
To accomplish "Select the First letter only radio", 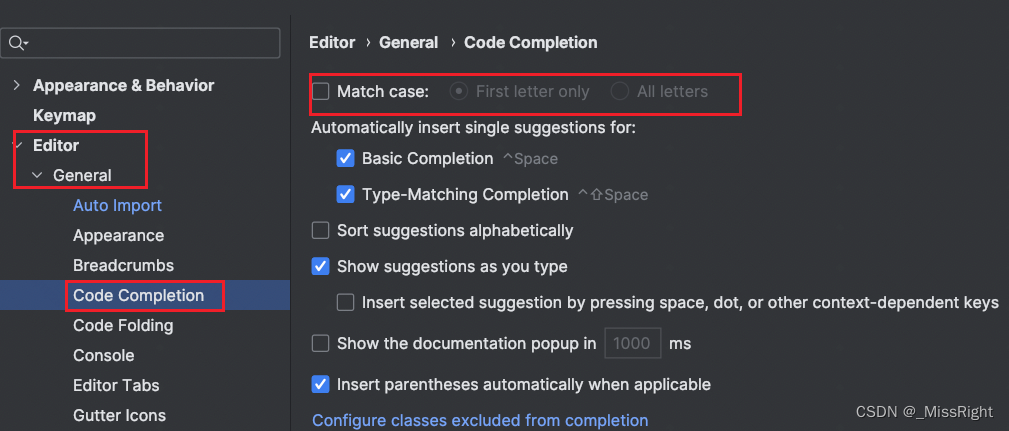I will 459,92.
